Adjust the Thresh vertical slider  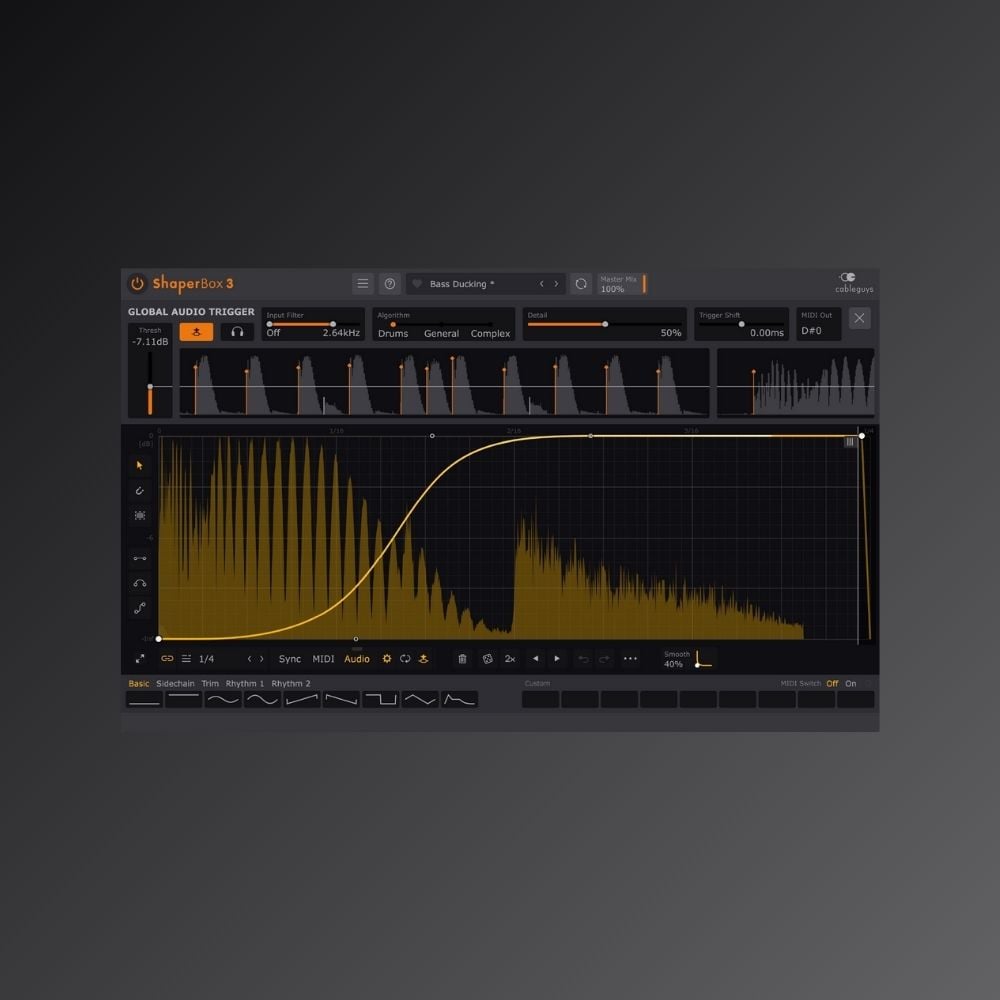[150, 386]
